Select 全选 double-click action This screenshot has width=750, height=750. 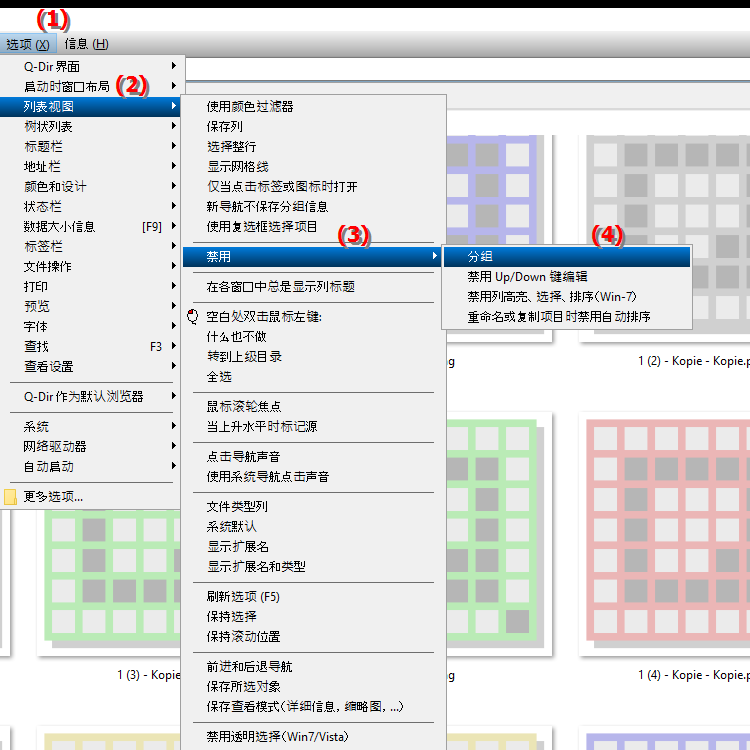313,376
